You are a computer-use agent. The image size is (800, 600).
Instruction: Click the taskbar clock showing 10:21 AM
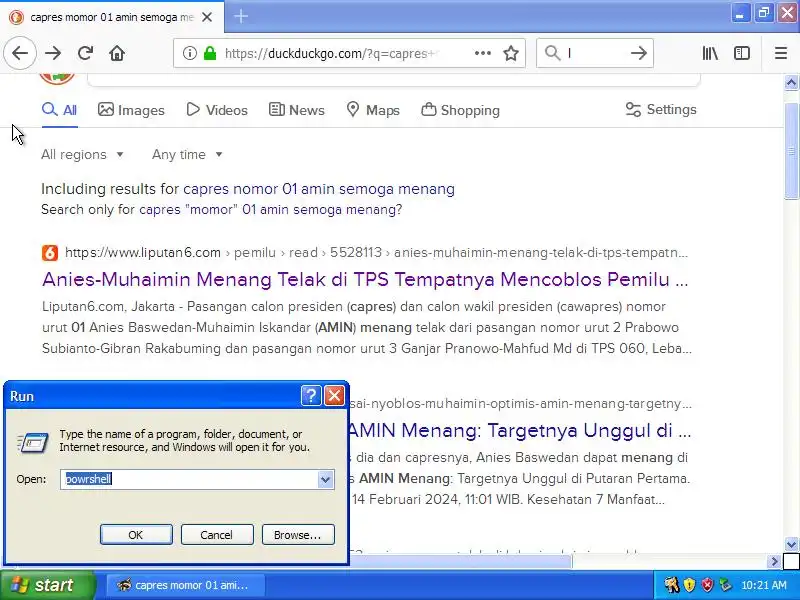[763, 585]
